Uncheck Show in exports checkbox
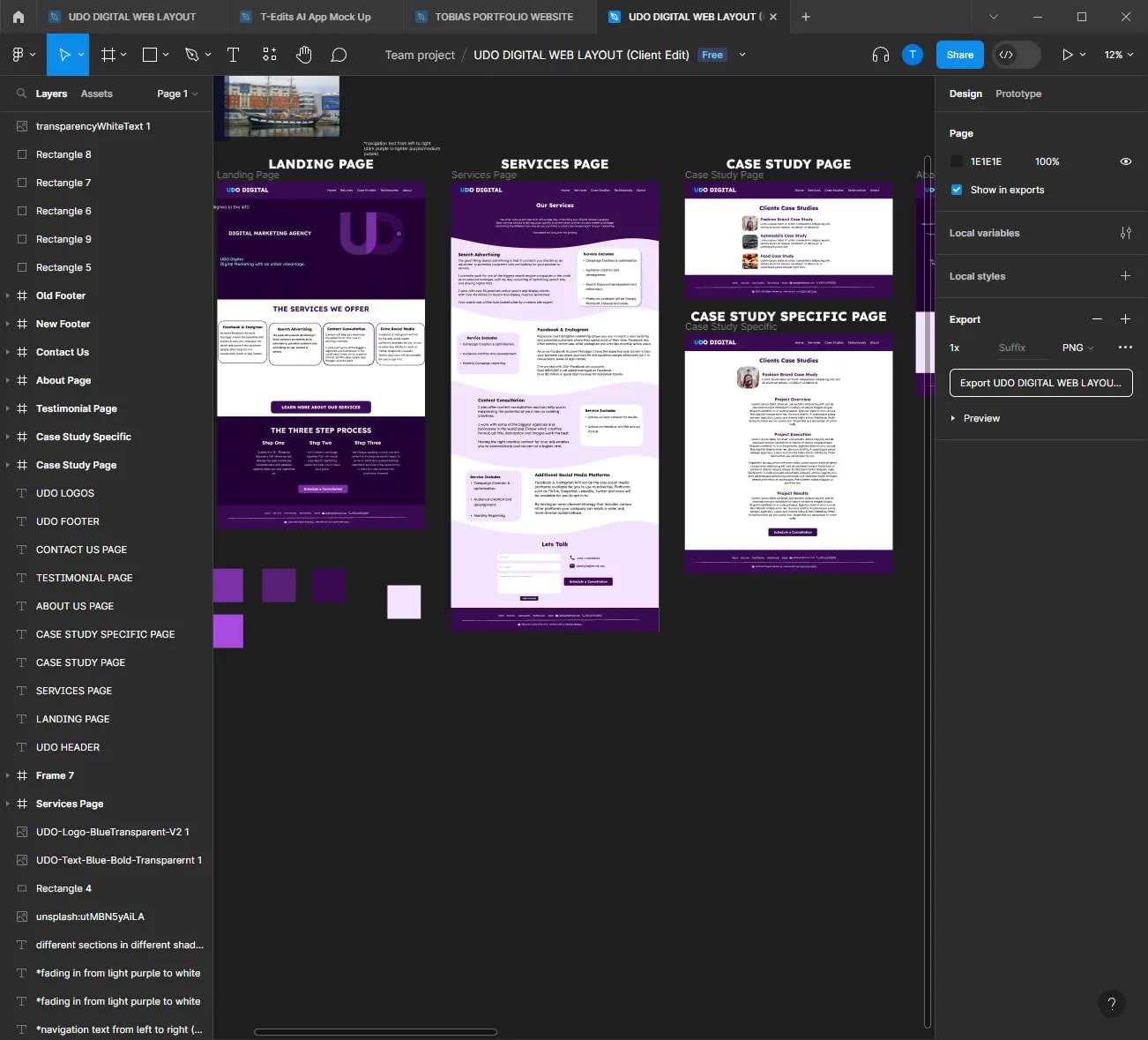The height and width of the screenshot is (1040, 1148). coord(957,190)
